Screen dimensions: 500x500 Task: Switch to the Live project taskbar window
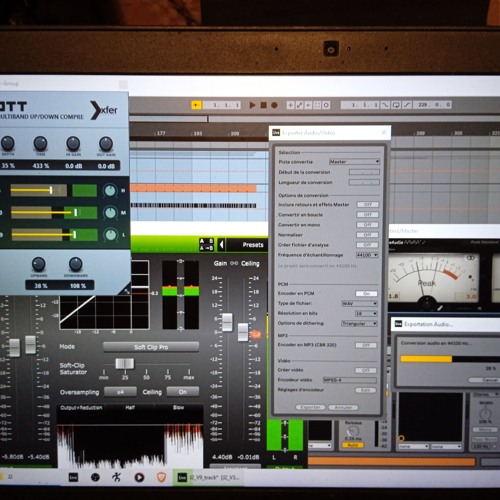point(208,477)
